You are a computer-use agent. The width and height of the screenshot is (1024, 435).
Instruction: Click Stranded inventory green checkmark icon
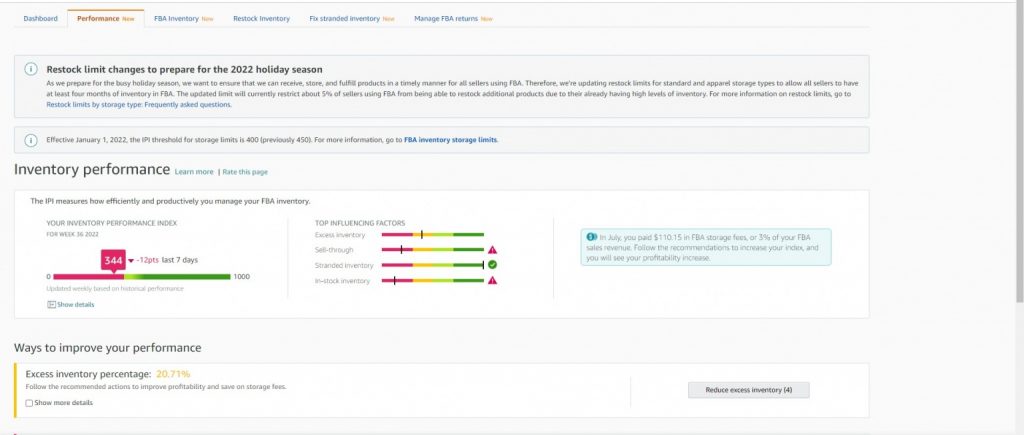coord(492,265)
